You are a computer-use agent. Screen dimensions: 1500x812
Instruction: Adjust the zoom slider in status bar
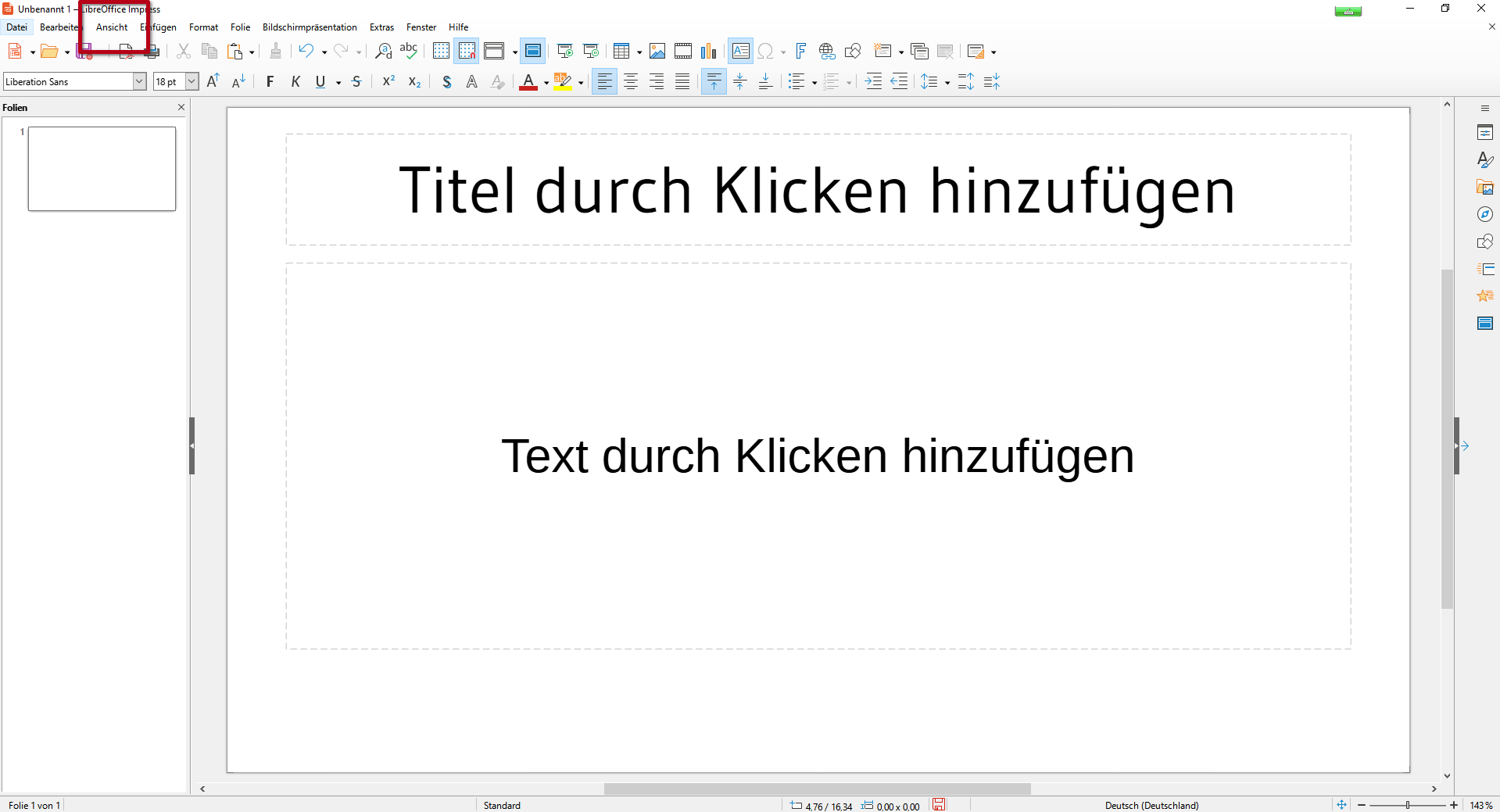point(1407,805)
